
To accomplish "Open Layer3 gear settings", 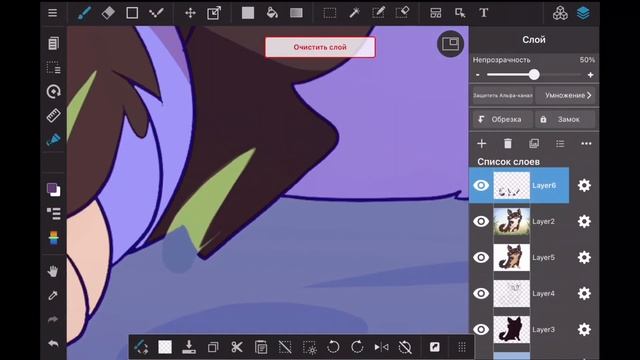I will tap(584, 329).
